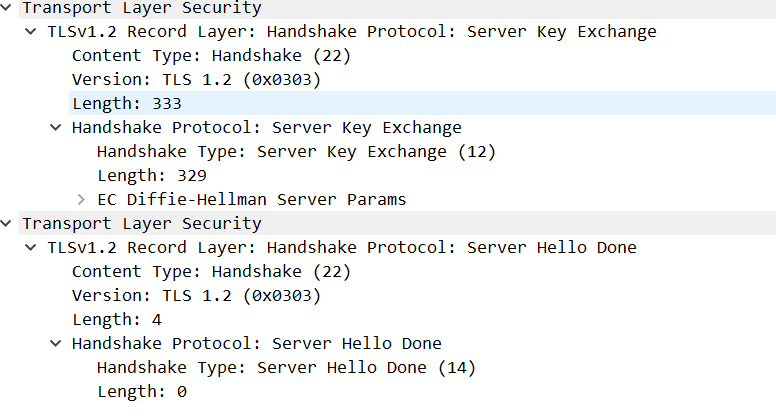Image resolution: width=776 pixels, height=420 pixels.
Task: Expand EC Diffie-Hellman Server Params
Action: [81, 200]
